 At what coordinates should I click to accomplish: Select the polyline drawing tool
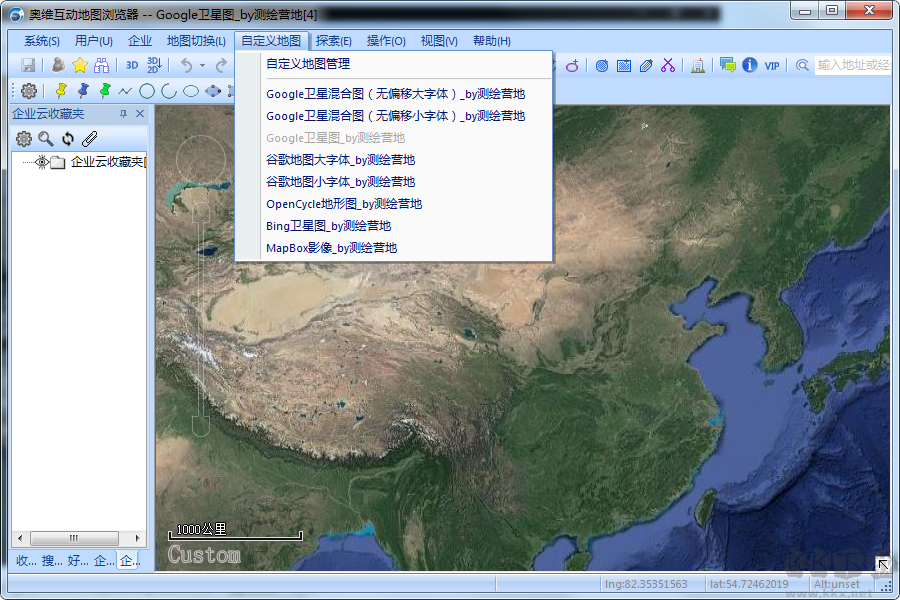(x=125, y=89)
